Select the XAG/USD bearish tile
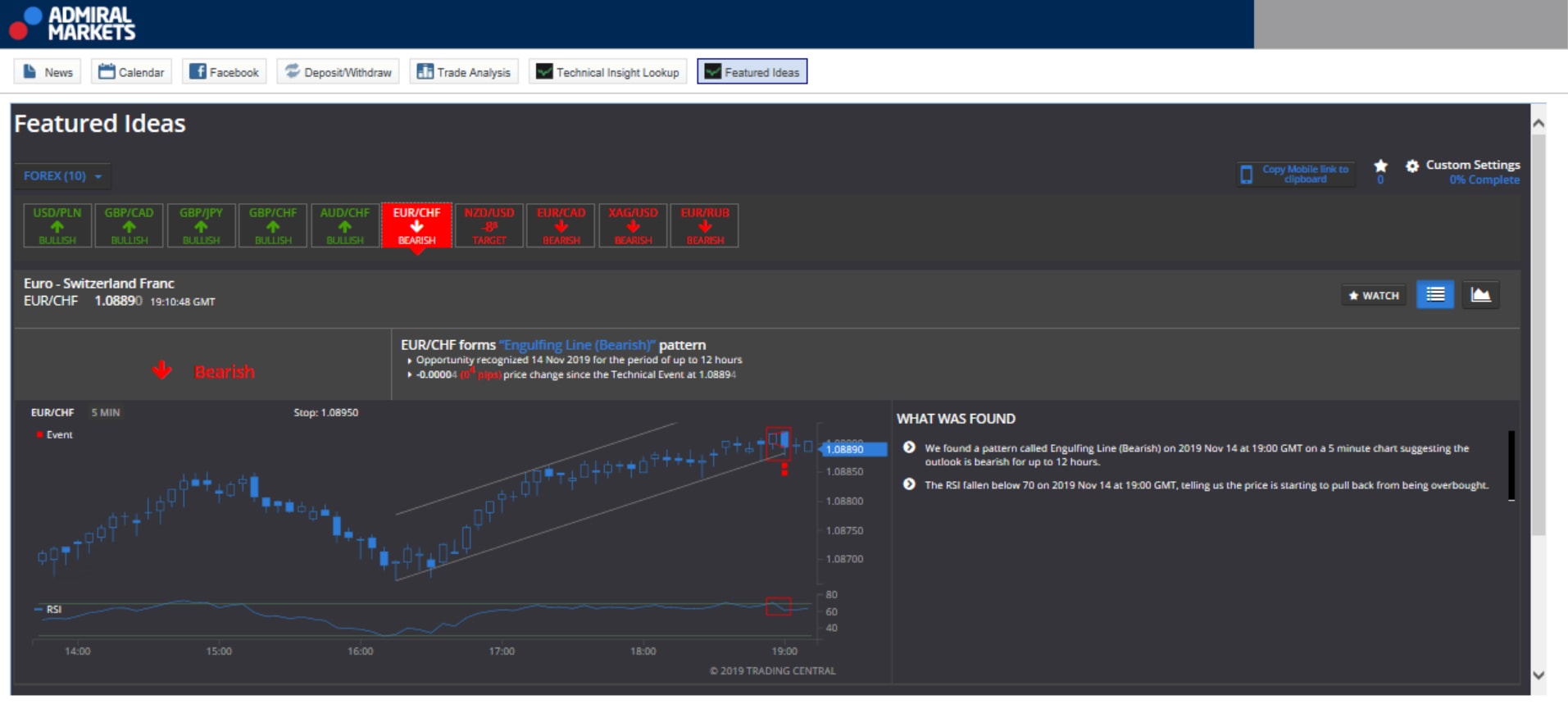The width and height of the screenshot is (1568, 704). click(x=633, y=225)
